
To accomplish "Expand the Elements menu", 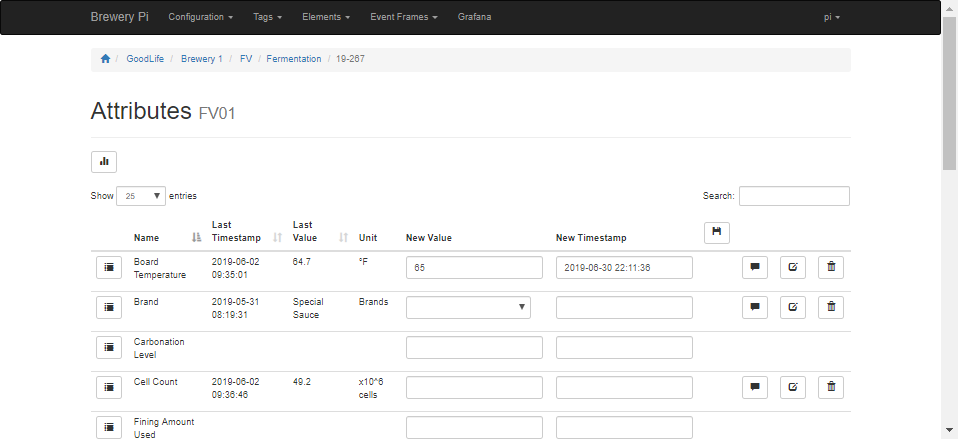I will pos(326,17).
